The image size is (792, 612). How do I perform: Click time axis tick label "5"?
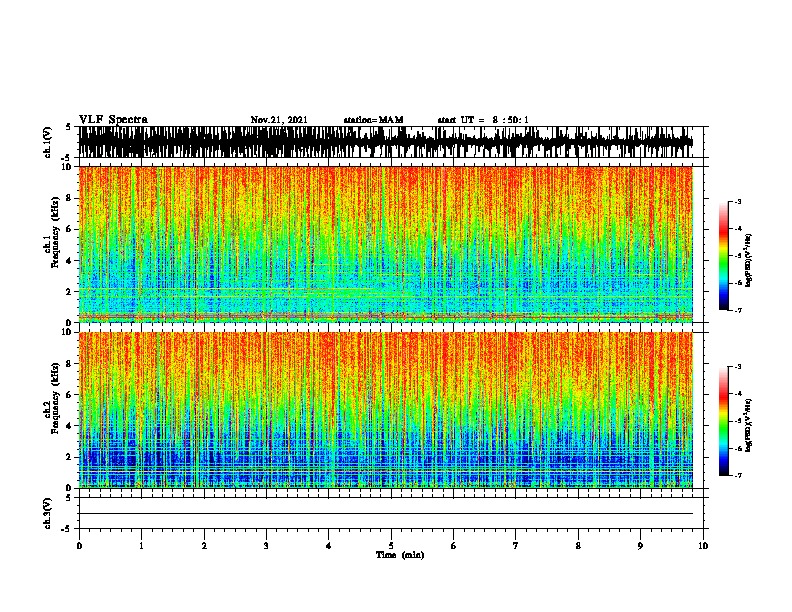(391, 546)
